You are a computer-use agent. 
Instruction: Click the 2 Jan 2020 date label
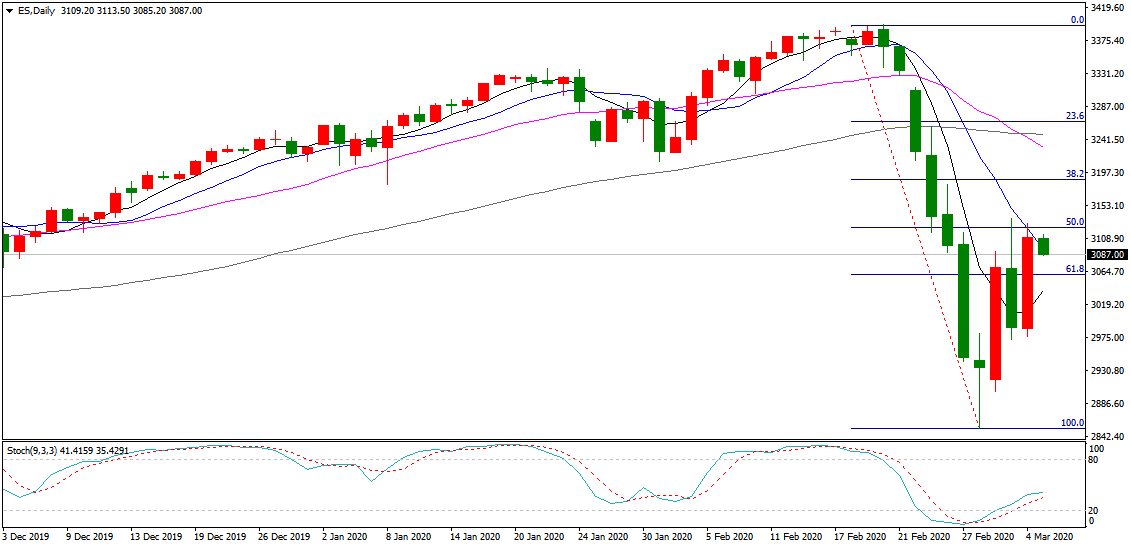pyautogui.click(x=346, y=537)
